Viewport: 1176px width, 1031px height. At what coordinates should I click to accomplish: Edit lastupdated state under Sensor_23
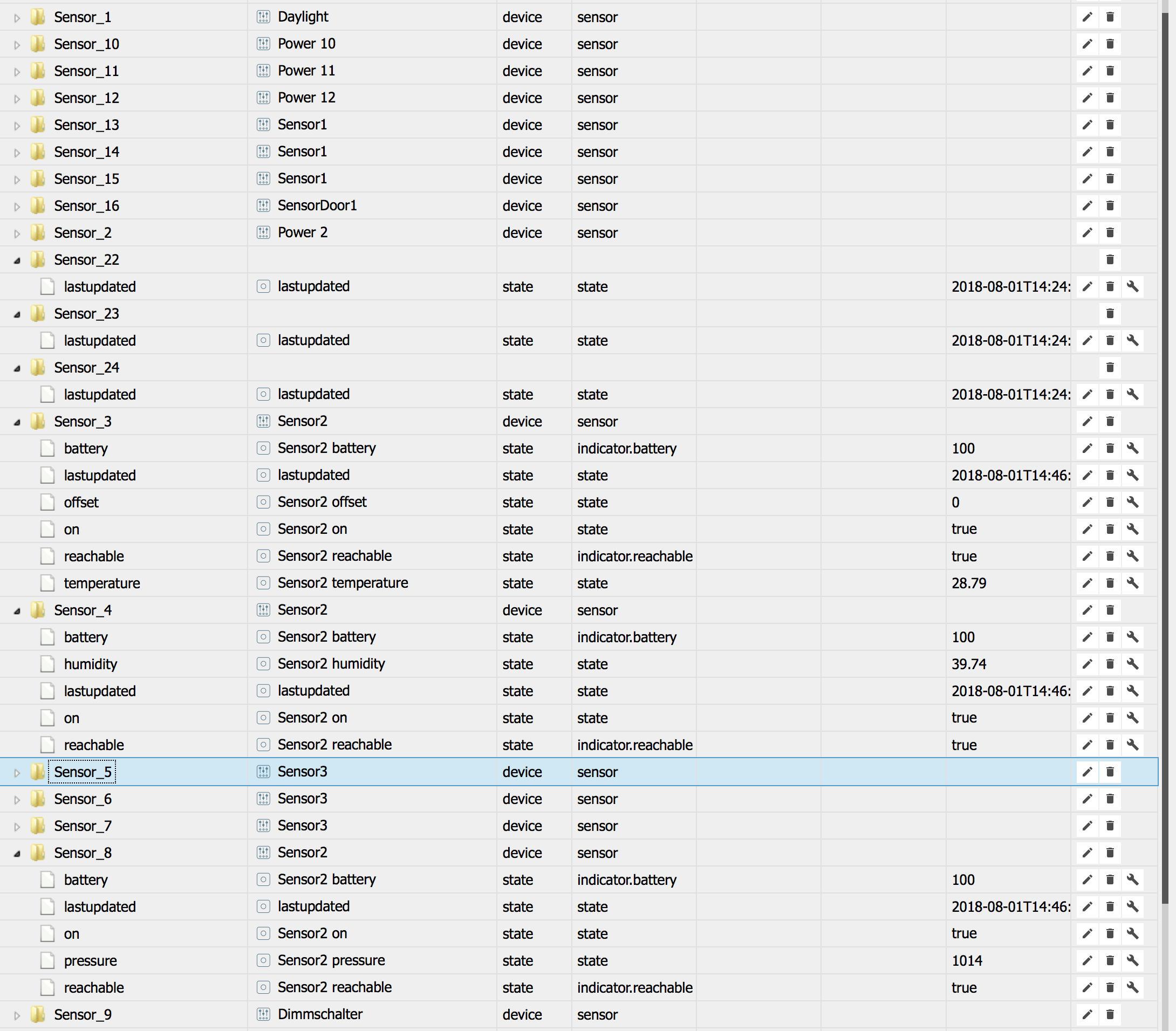[x=1087, y=341]
